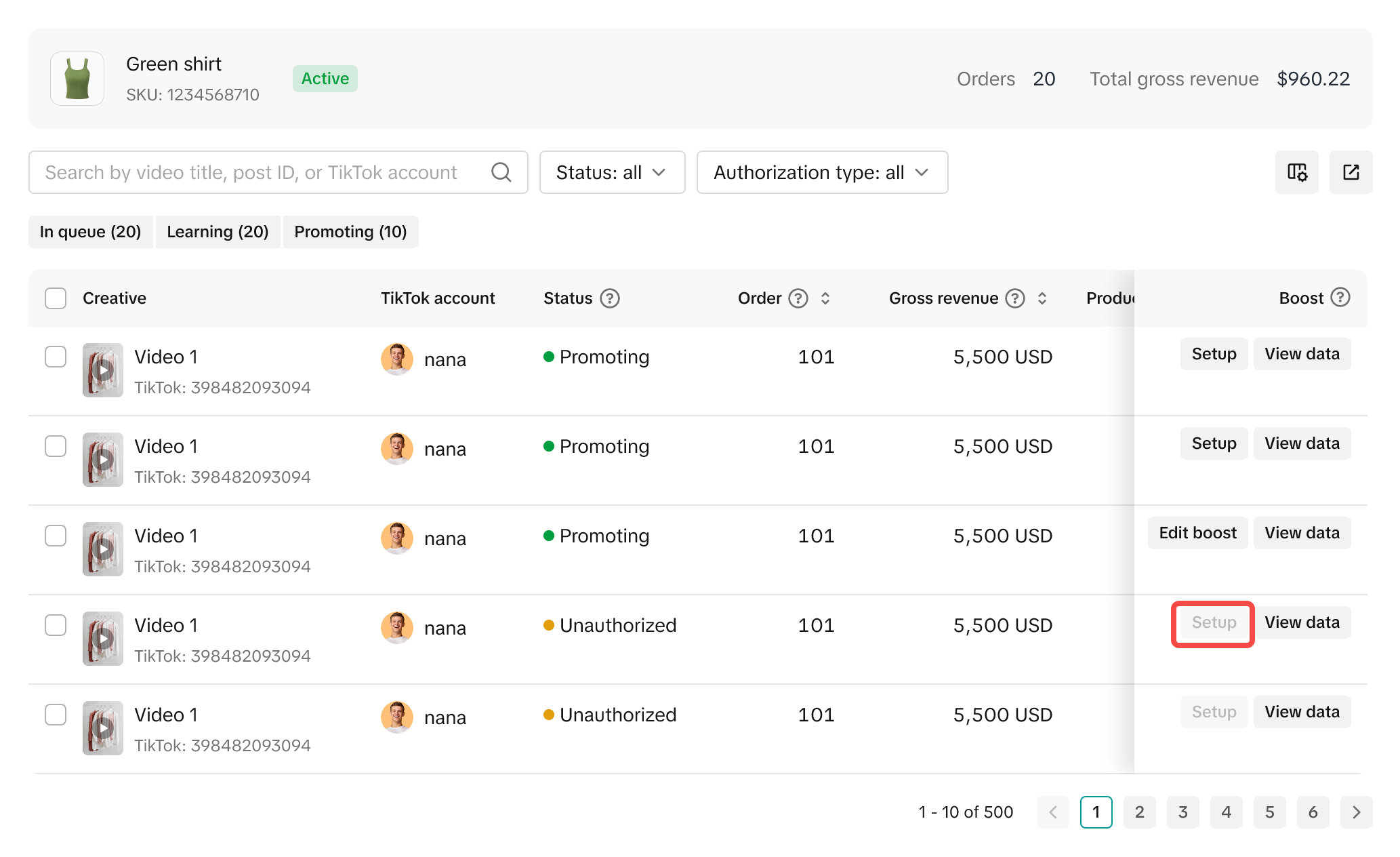Switch to Learning (20) tab
This screenshot has width=1400, height=857.
[218, 232]
